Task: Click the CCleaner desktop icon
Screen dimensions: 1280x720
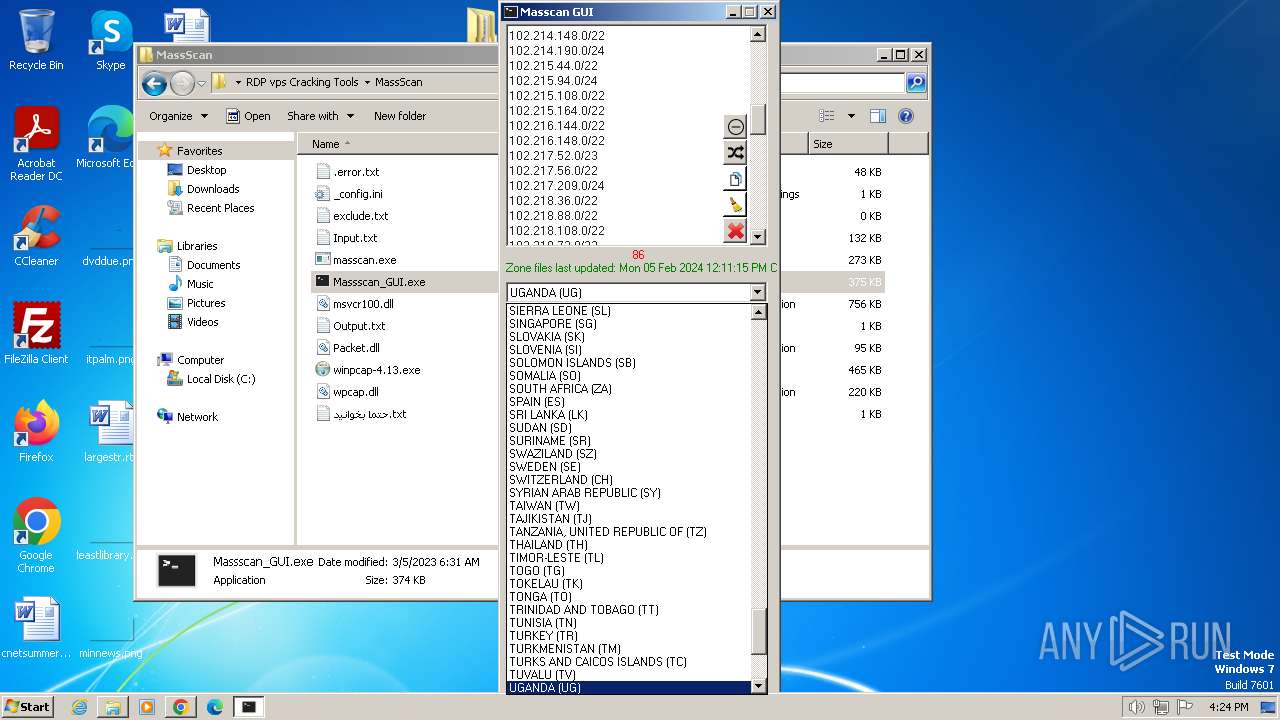Action: pyautogui.click(x=36, y=236)
